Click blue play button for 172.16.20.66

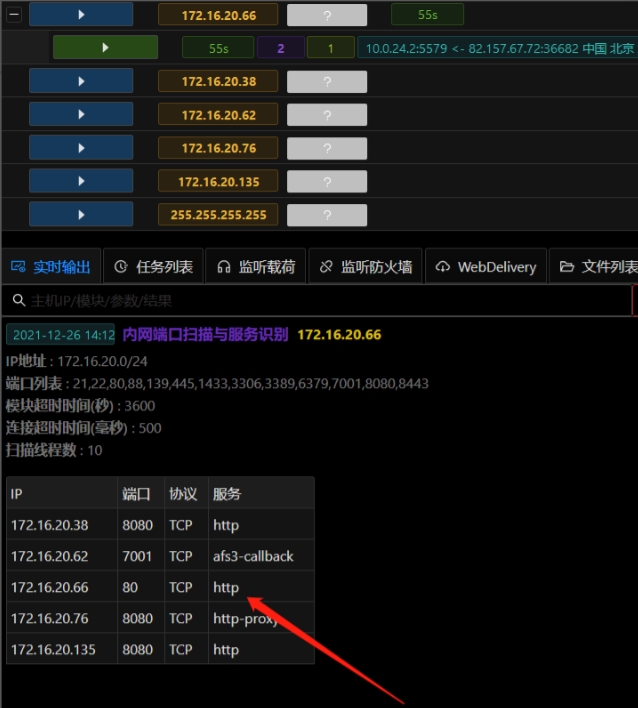tap(81, 14)
